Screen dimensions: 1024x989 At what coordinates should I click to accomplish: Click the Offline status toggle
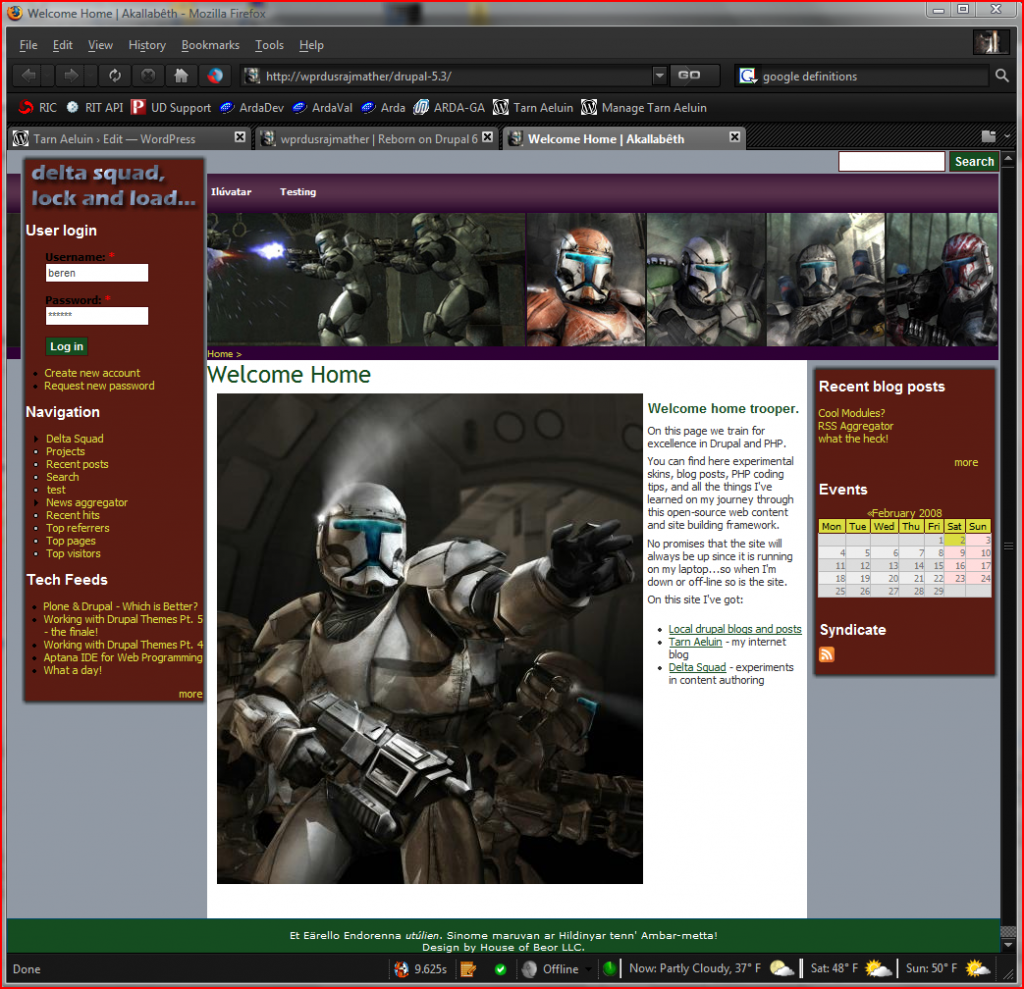click(x=556, y=968)
